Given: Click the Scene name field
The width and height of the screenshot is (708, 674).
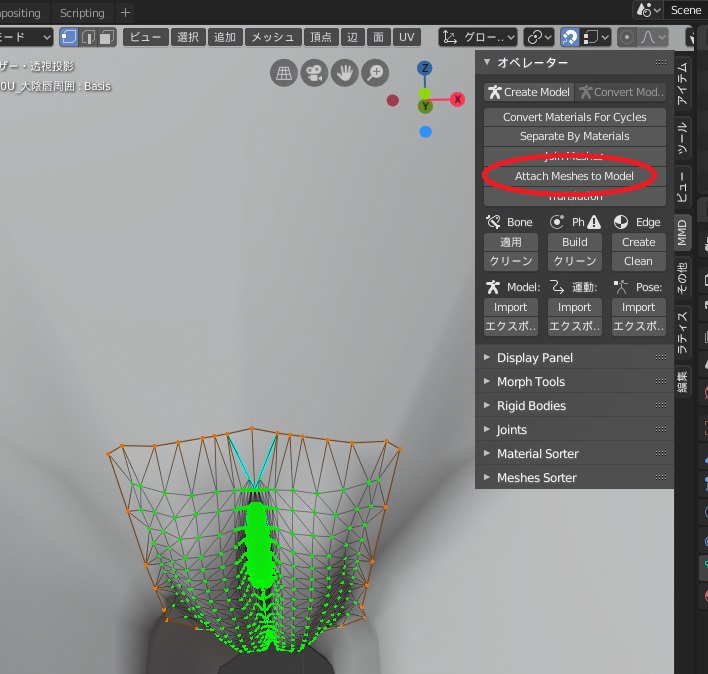Looking at the screenshot, I should coord(685,10).
